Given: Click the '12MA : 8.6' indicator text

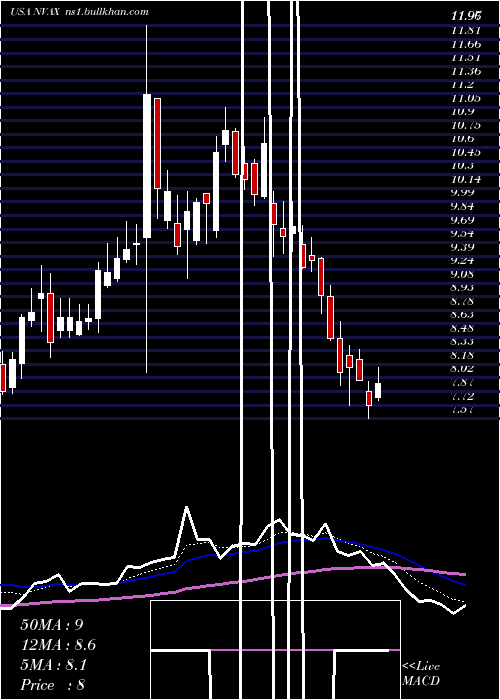Looking at the screenshot, I should point(58,645).
